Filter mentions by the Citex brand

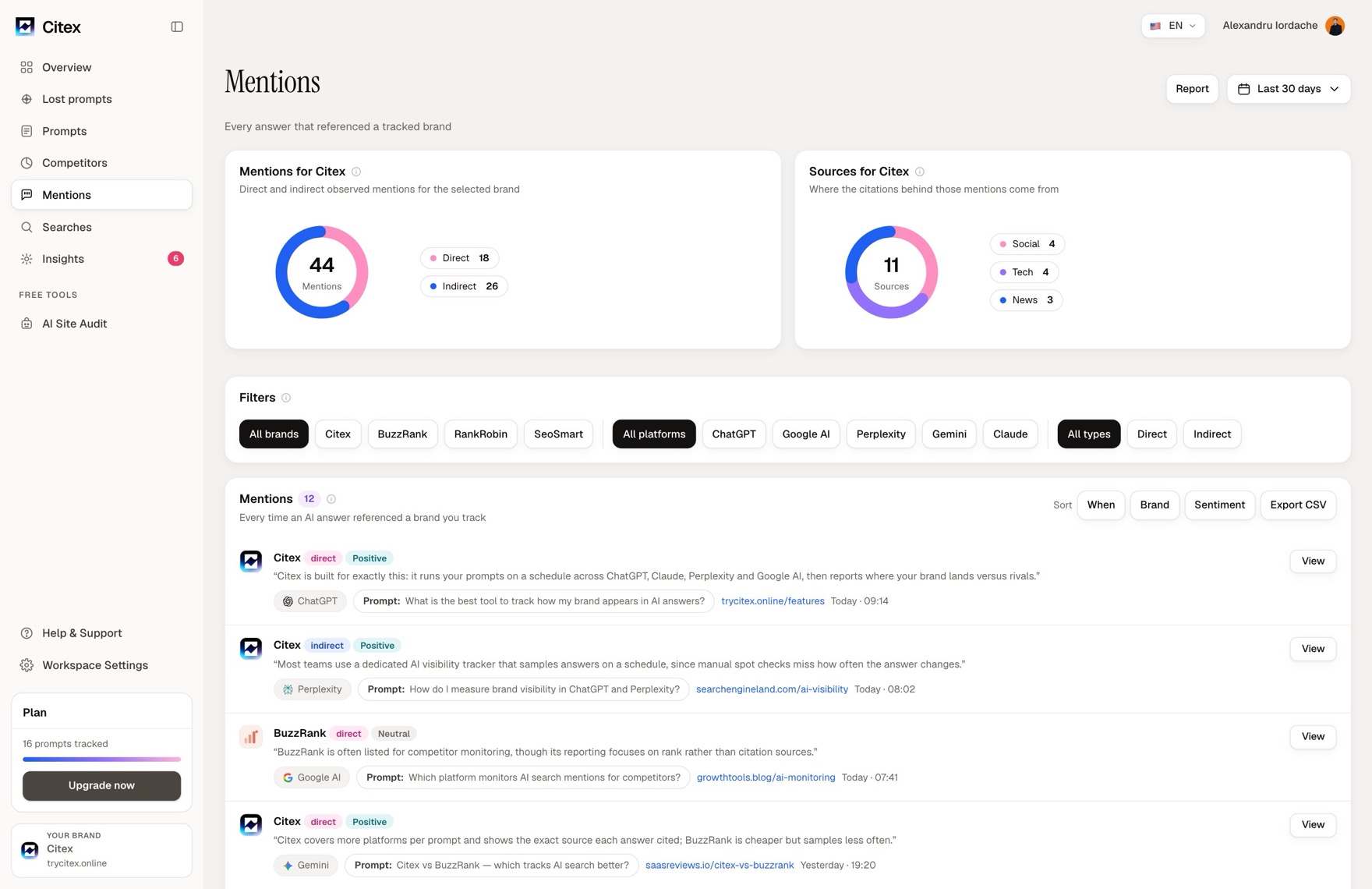(338, 434)
